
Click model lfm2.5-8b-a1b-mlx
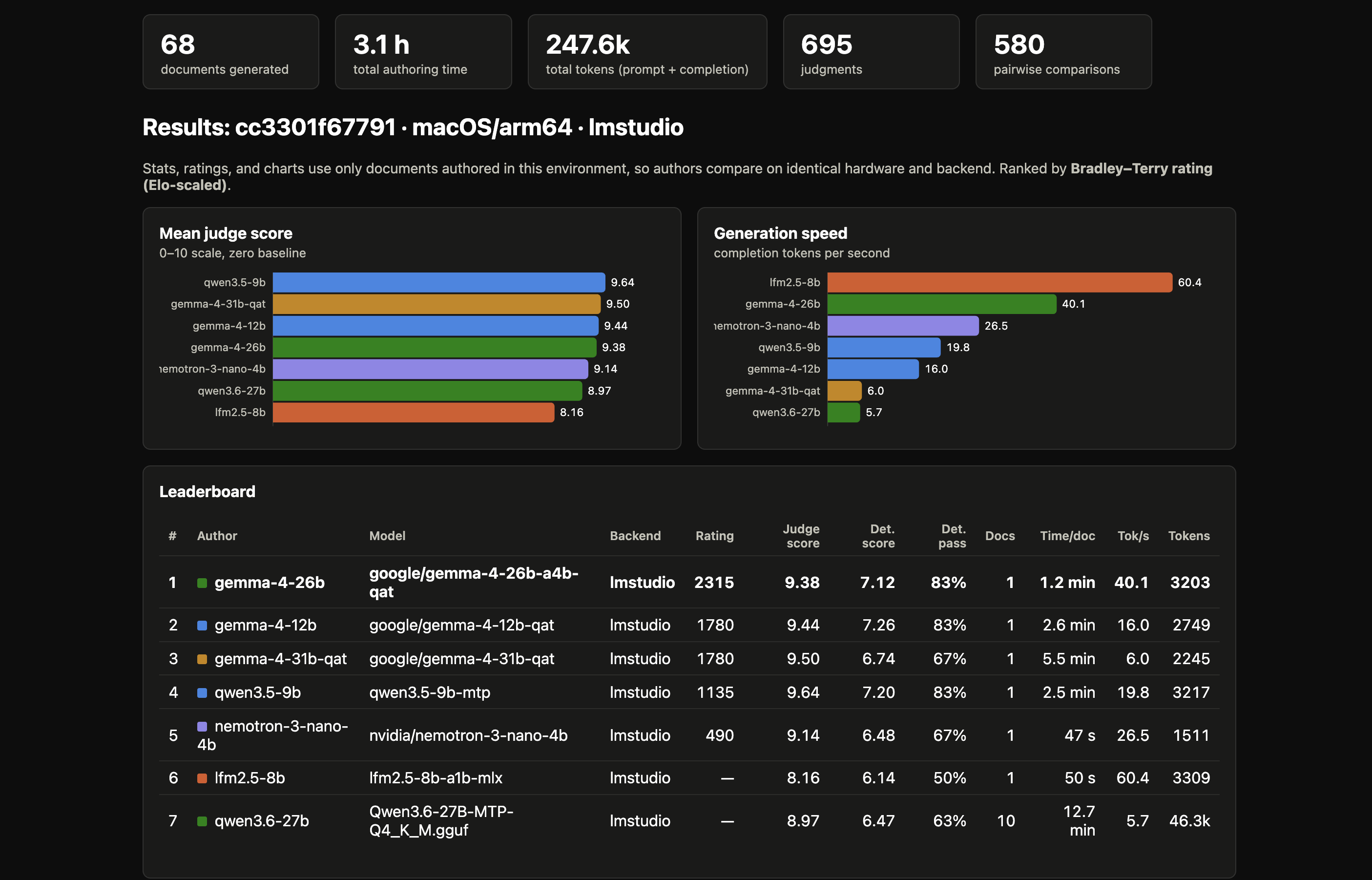click(x=436, y=778)
